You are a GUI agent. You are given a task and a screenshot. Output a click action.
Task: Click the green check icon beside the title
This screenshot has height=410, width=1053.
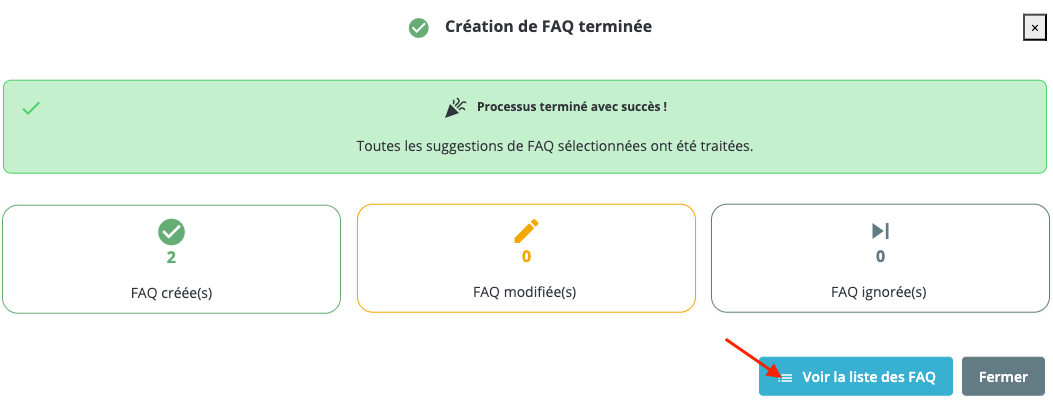pyautogui.click(x=419, y=28)
